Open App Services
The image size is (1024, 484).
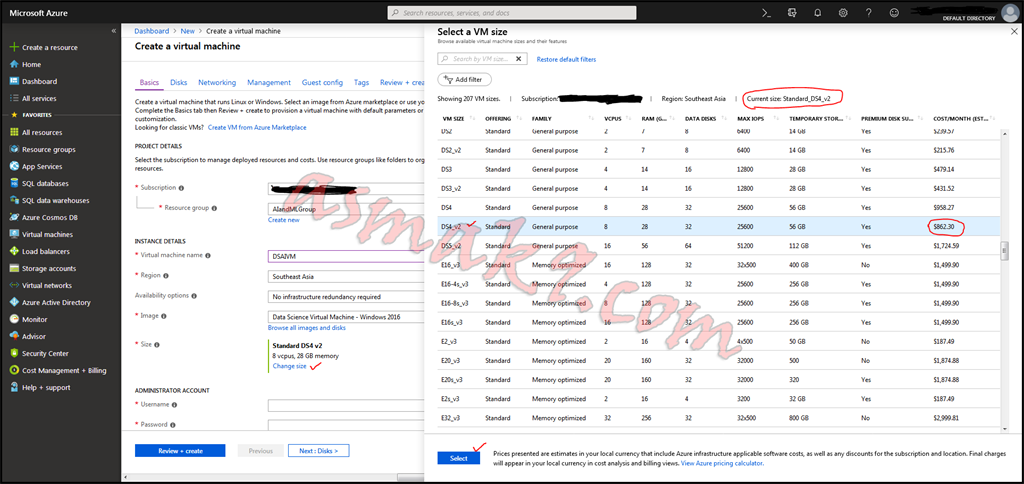tap(42, 167)
